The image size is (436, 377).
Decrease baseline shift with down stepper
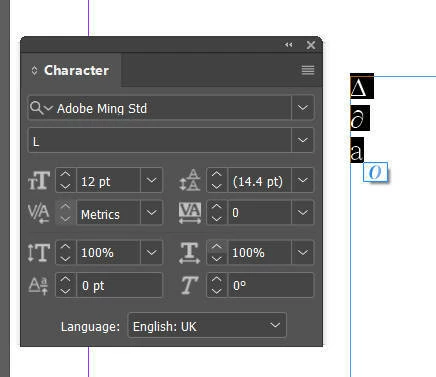(65, 291)
